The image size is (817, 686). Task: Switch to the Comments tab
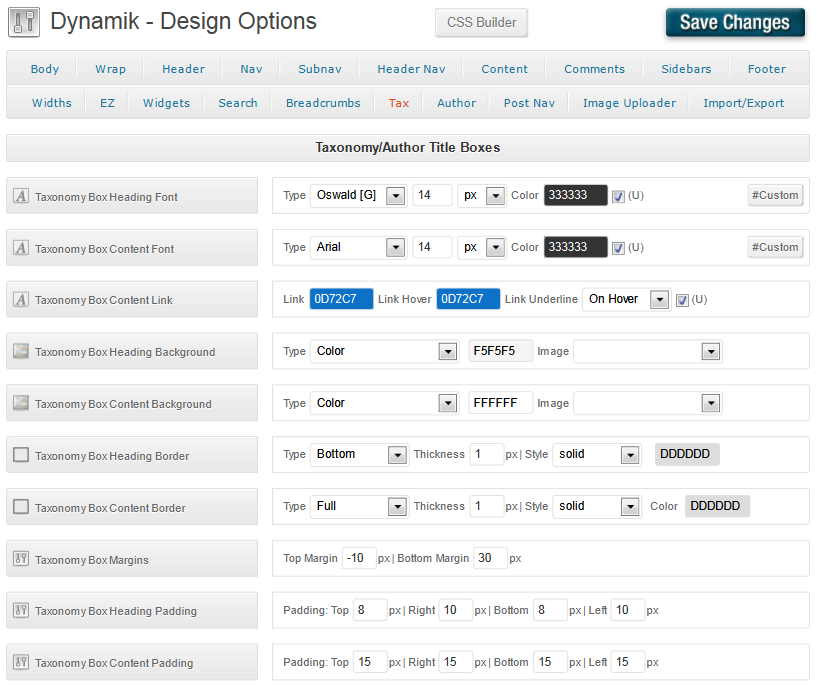595,69
